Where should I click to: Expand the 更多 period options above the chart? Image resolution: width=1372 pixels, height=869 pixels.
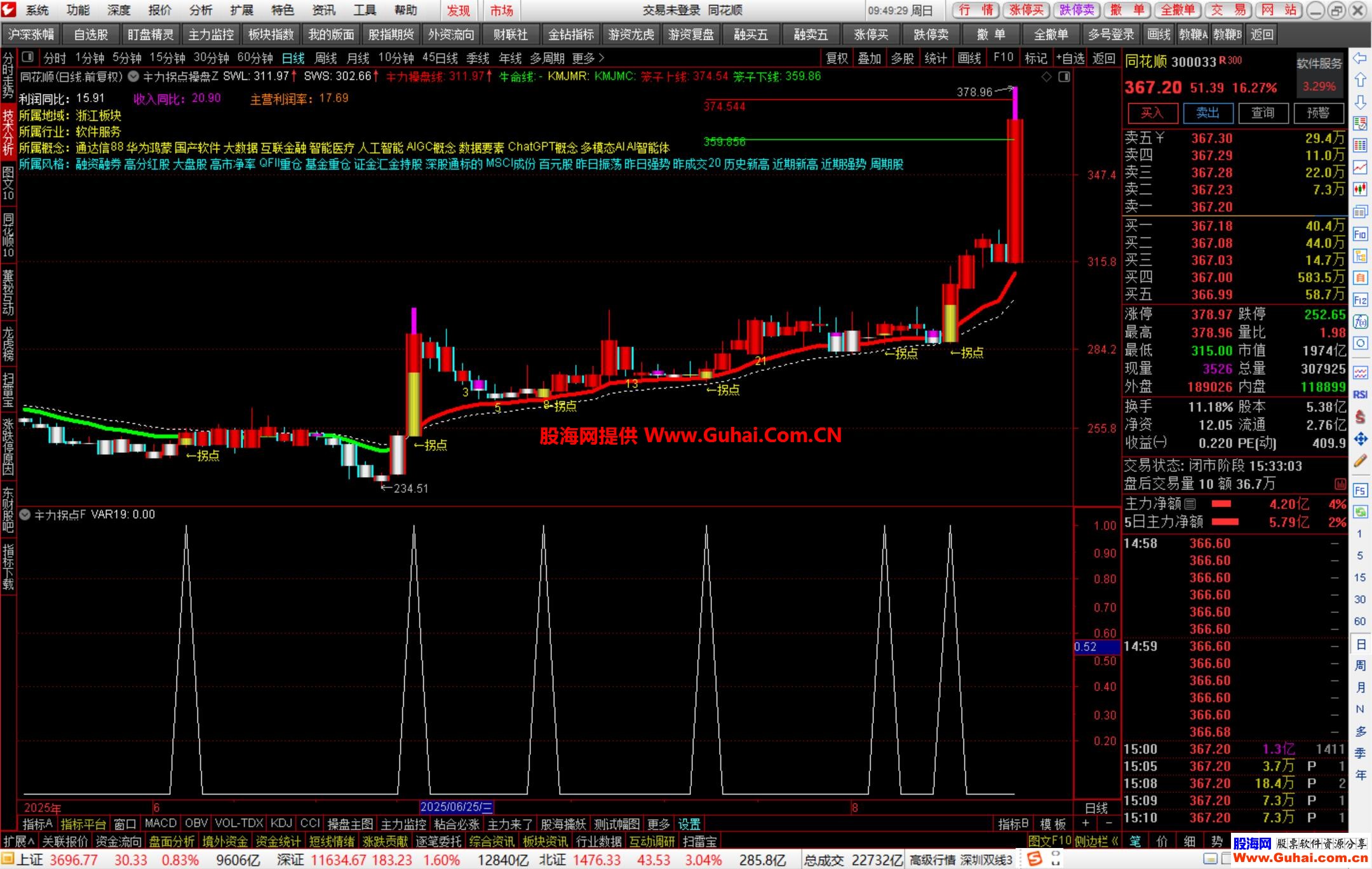[588, 58]
